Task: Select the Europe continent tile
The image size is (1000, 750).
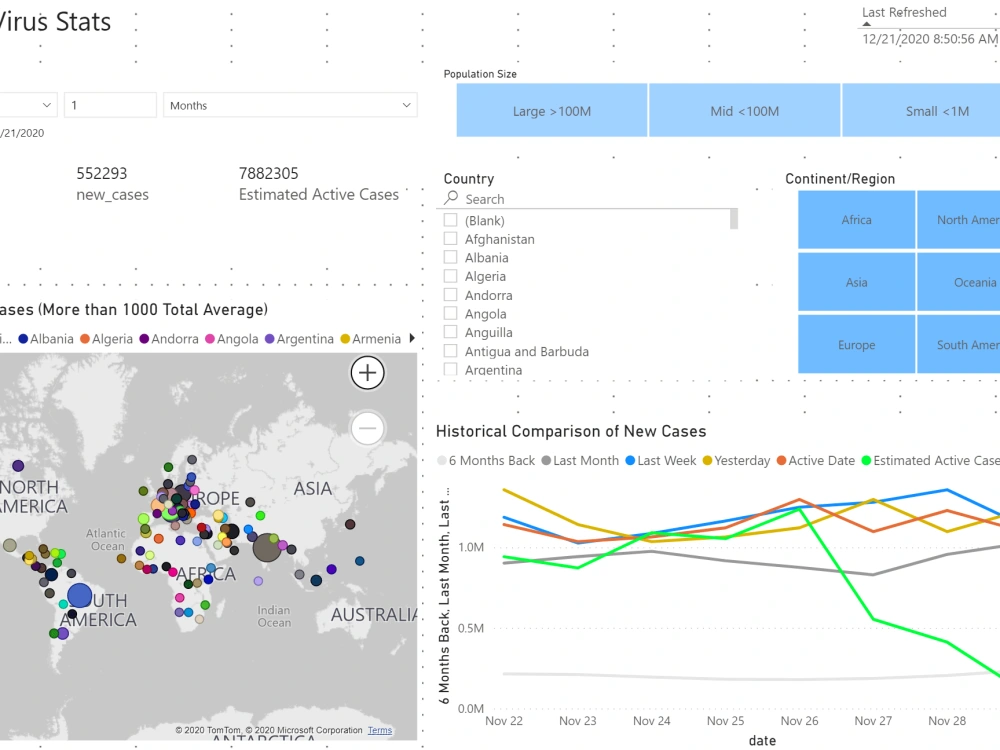Action: tap(856, 344)
